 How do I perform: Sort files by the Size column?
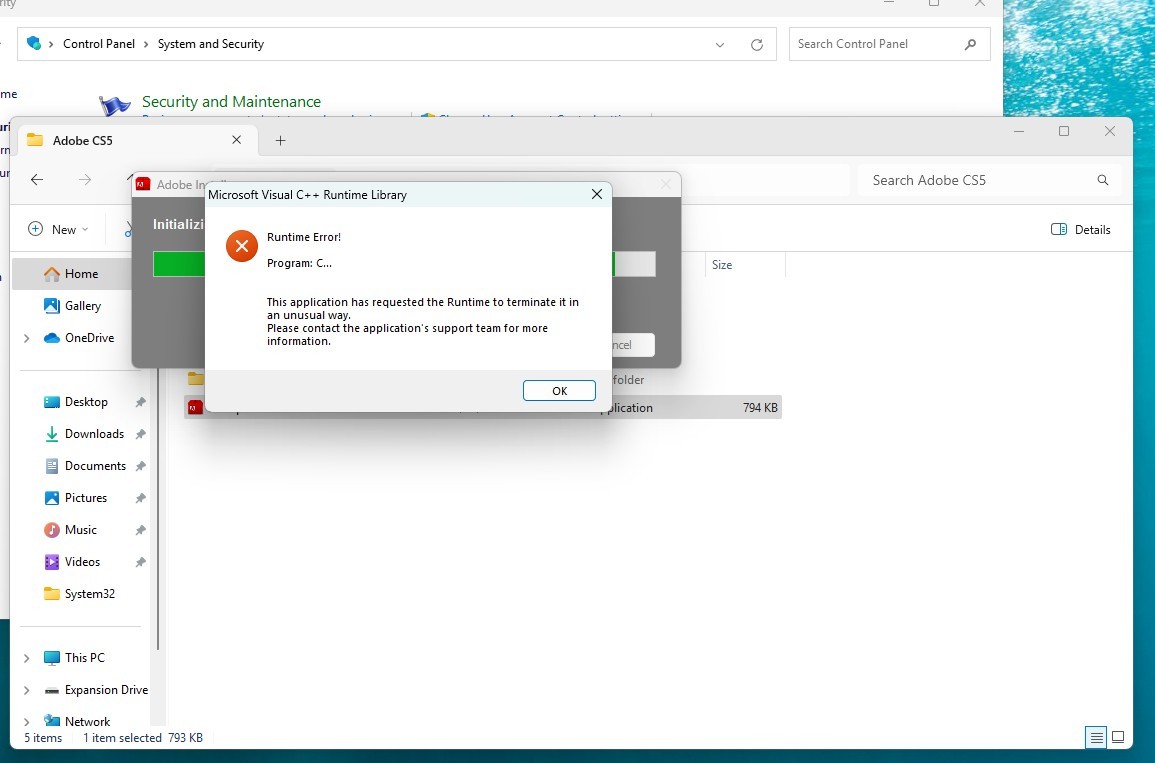point(744,264)
